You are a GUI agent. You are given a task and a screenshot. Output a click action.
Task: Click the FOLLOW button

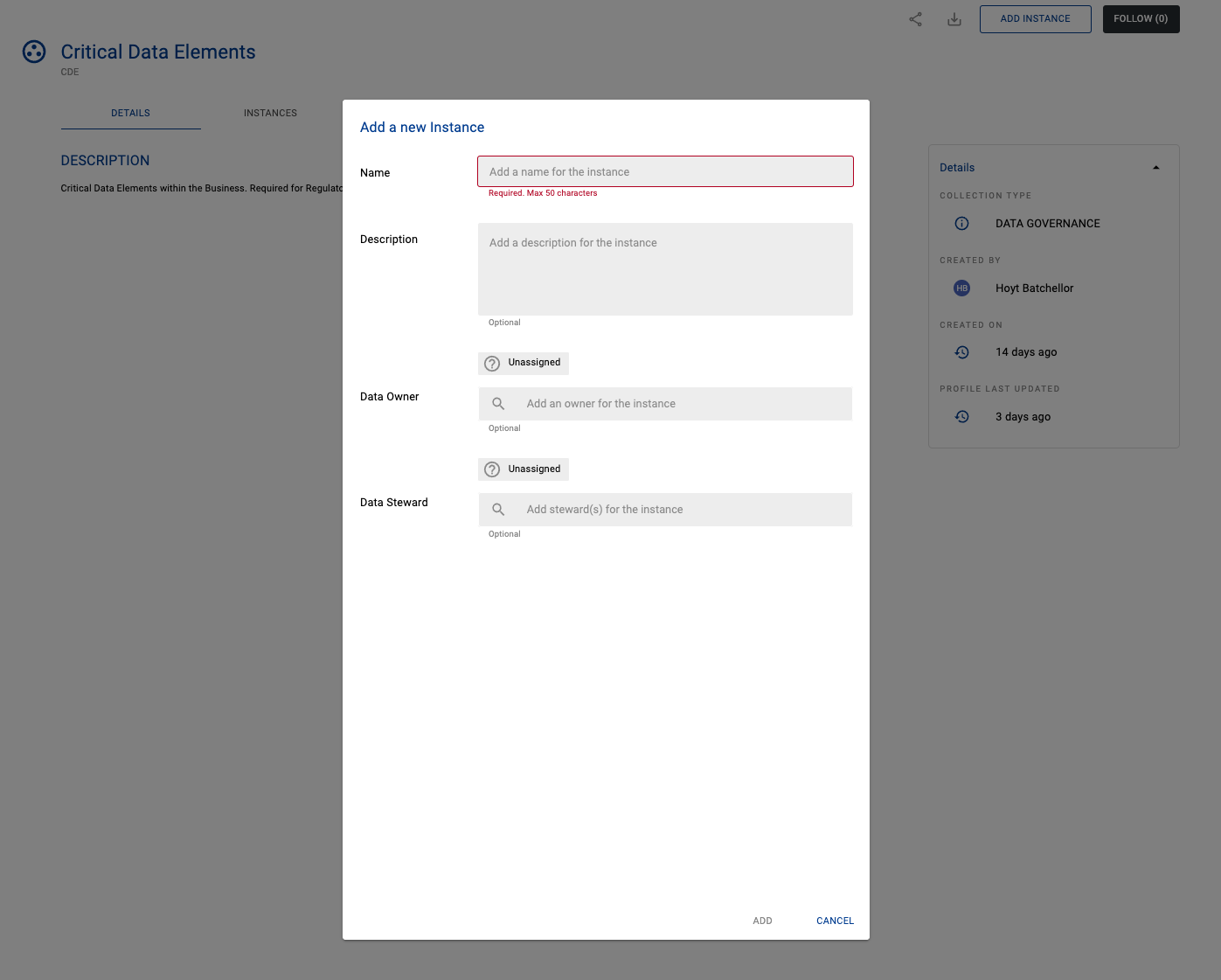point(1141,18)
